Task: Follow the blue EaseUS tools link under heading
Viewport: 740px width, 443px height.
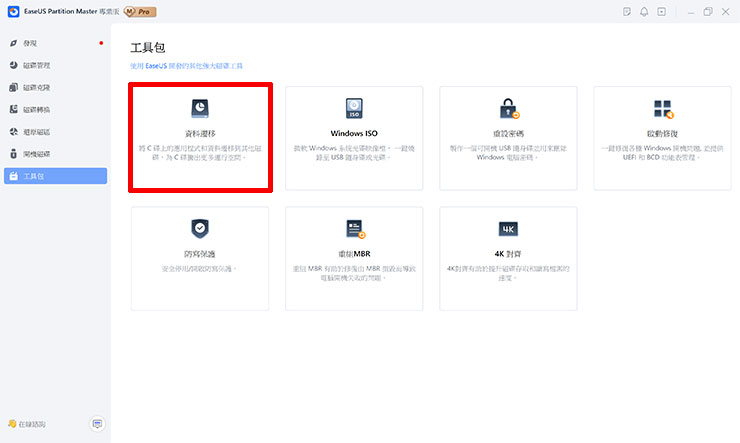Action: click(x=186, y=66)
